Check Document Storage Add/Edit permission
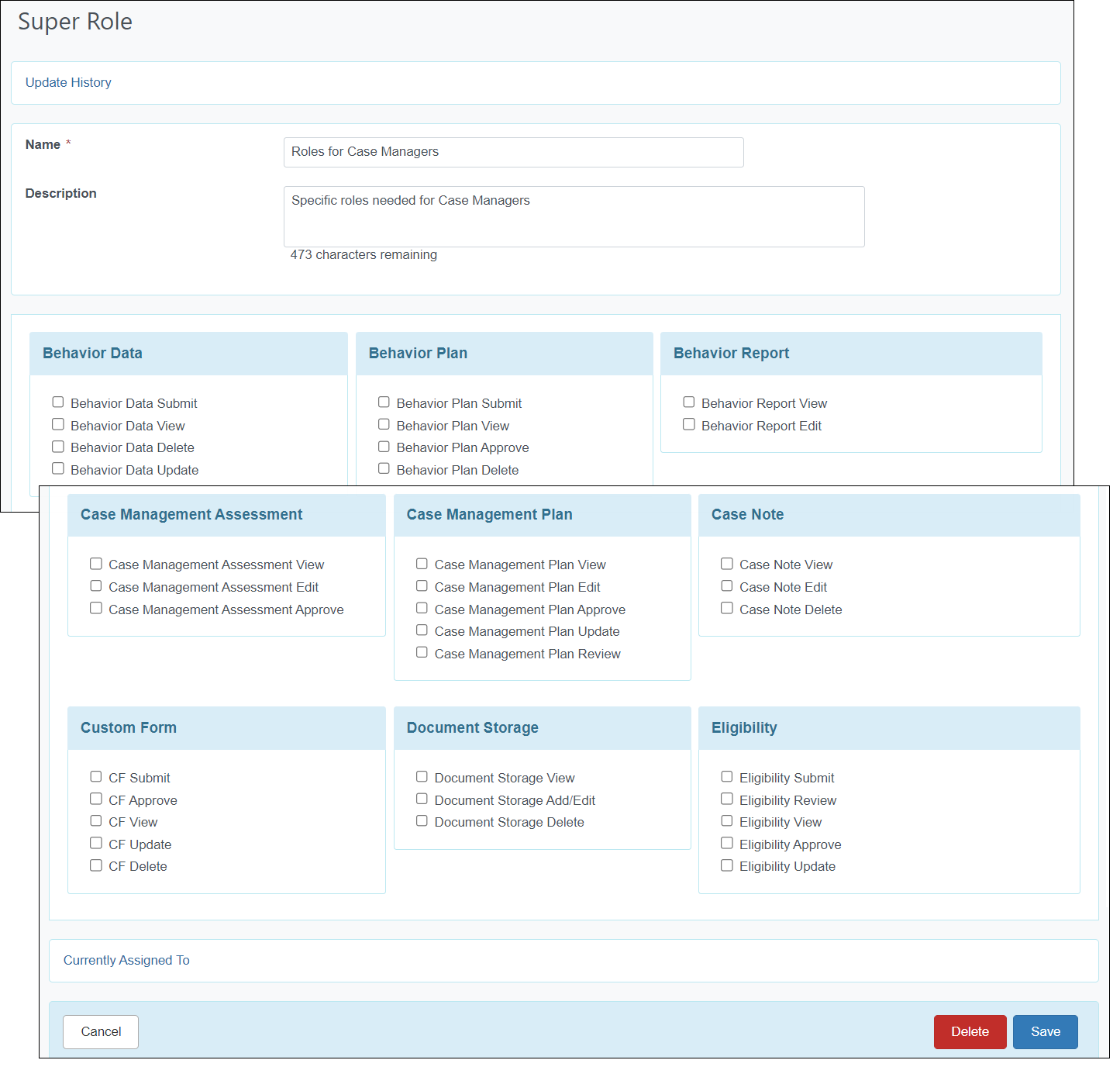Image resolution: width=1120 pixels, height=1067 pixels. (422, 799)
